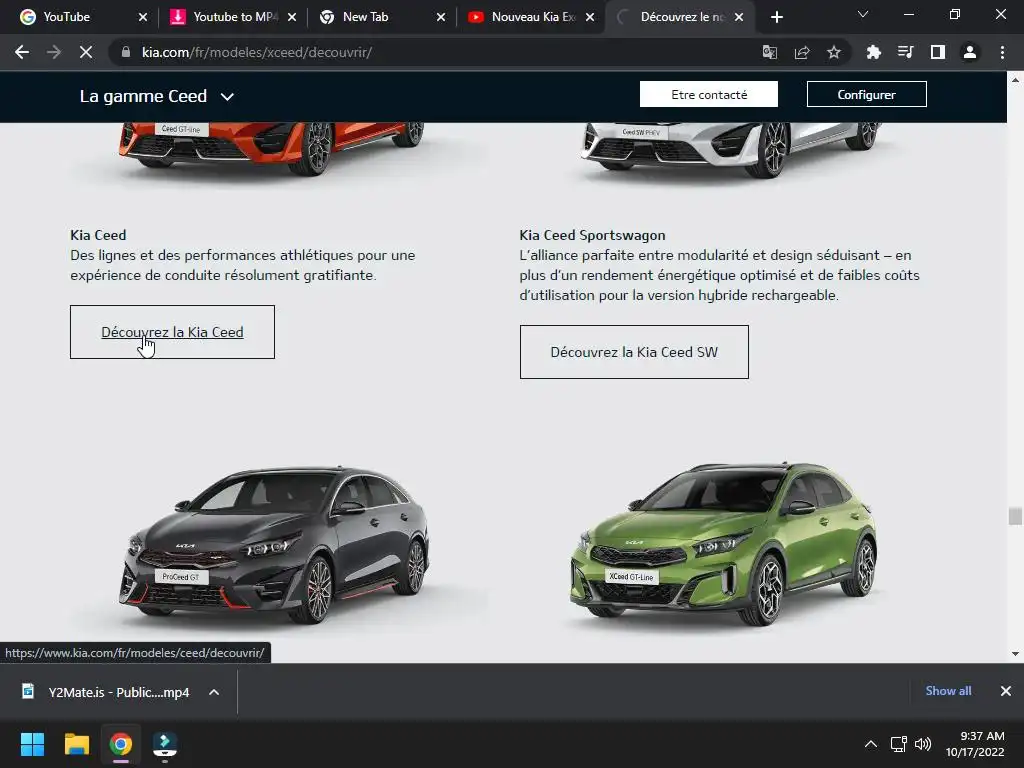
Task: Close the Youtube to MP4 tab
Action: coord(292,17)
